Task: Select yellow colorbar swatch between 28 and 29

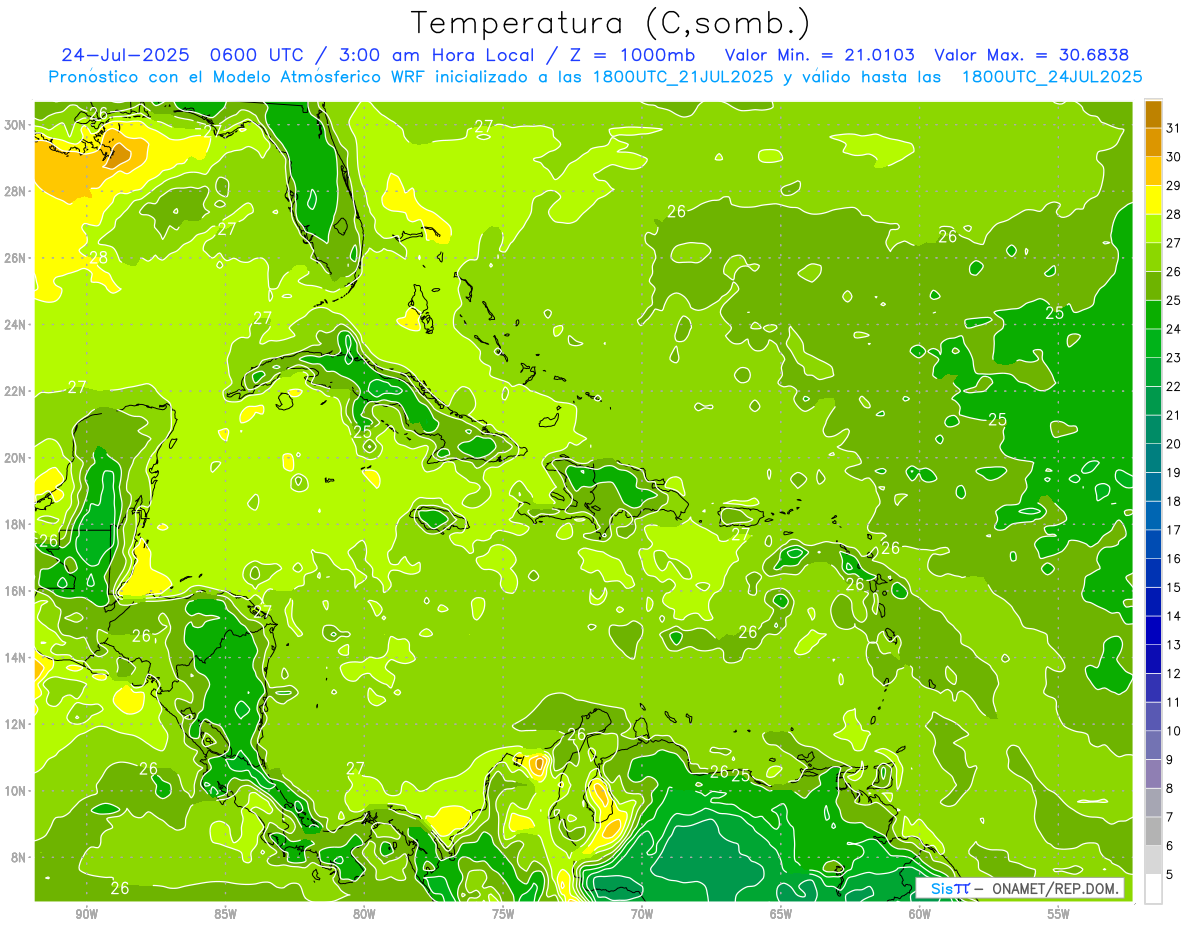Action: coord(1153,200)
